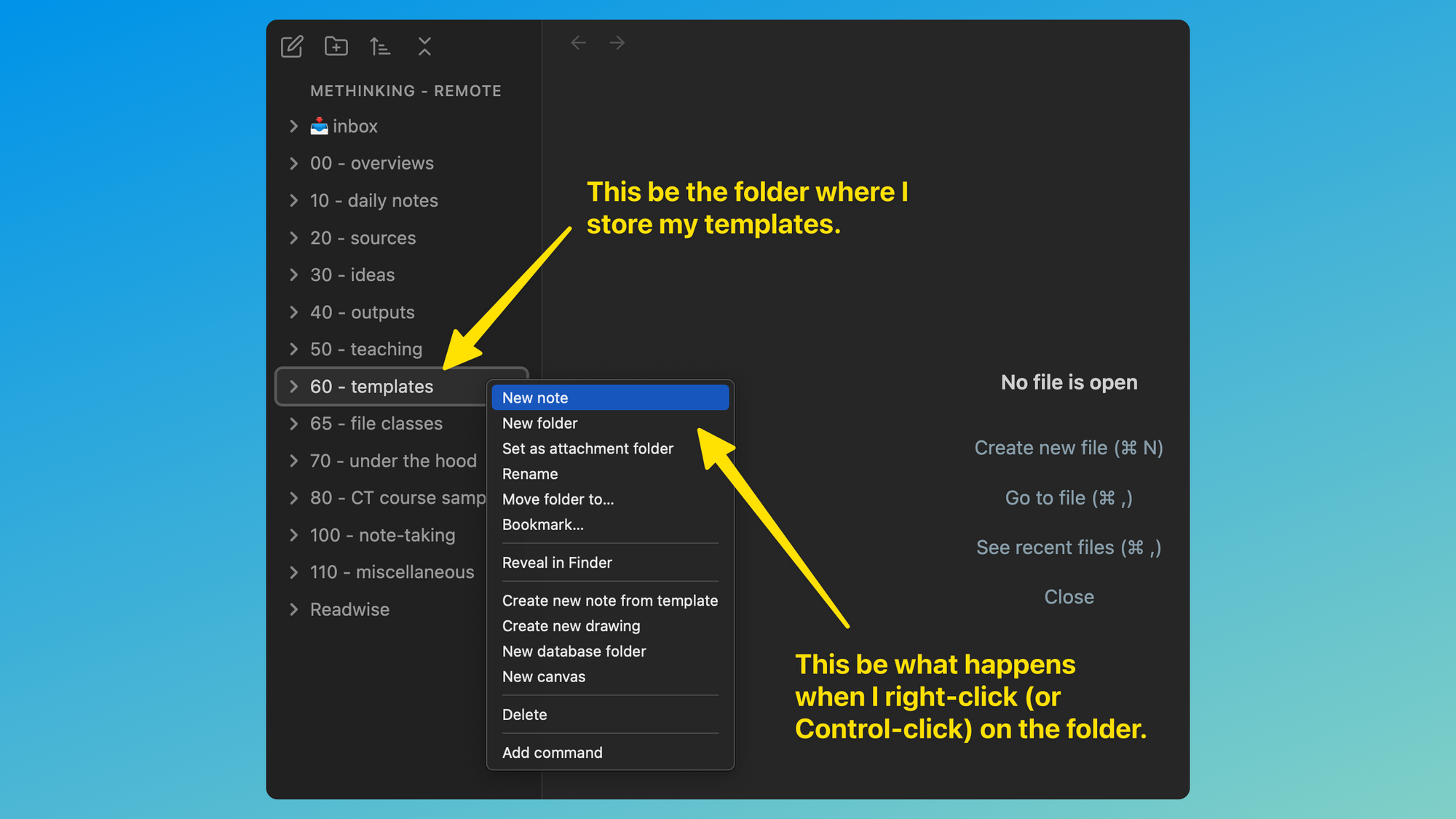Click the Close link in empty pane
Viewport: 1456px width, 819px height.
1068,597
